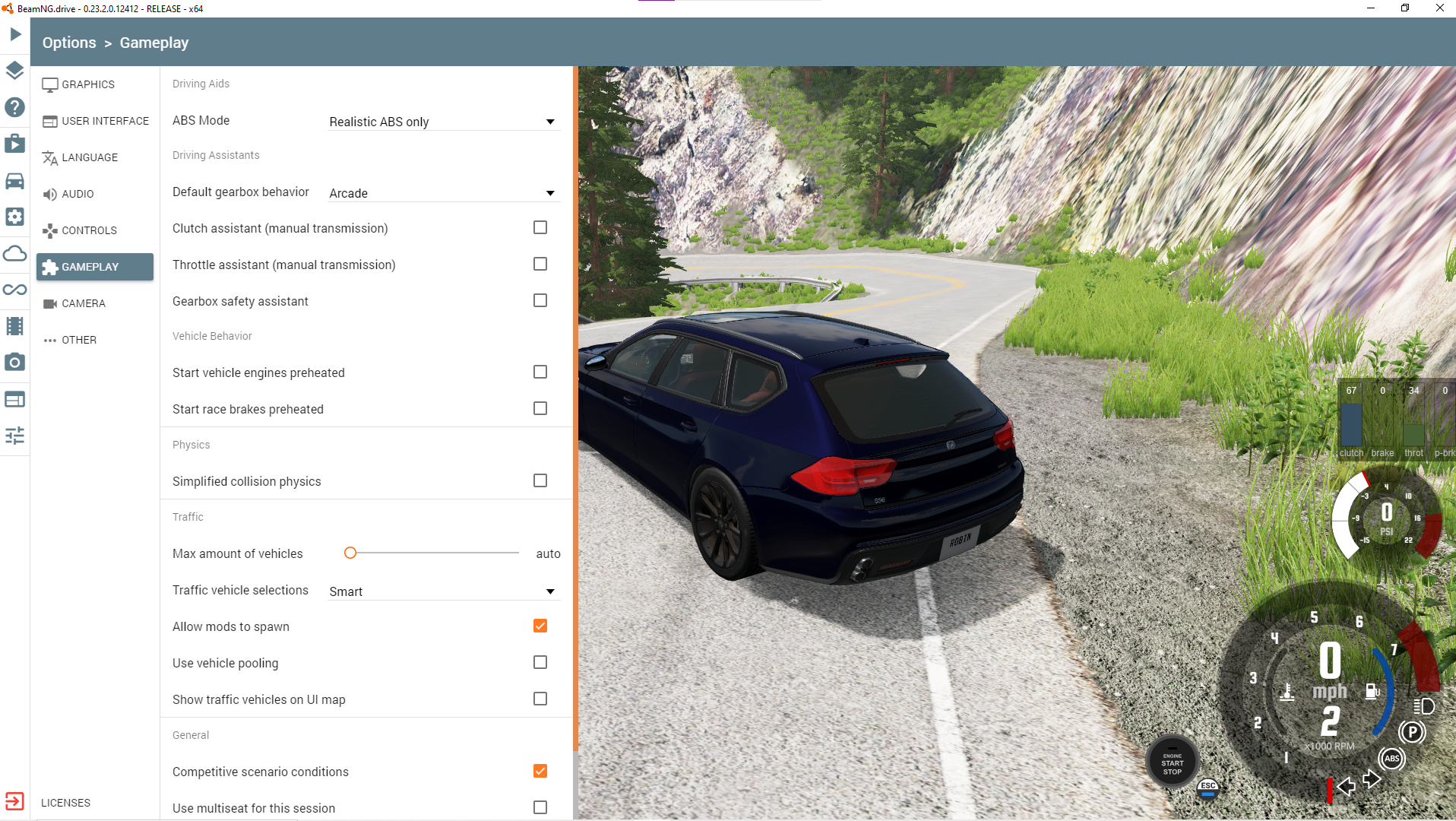Check Start race brakes preheated

(x=540, y=408)
